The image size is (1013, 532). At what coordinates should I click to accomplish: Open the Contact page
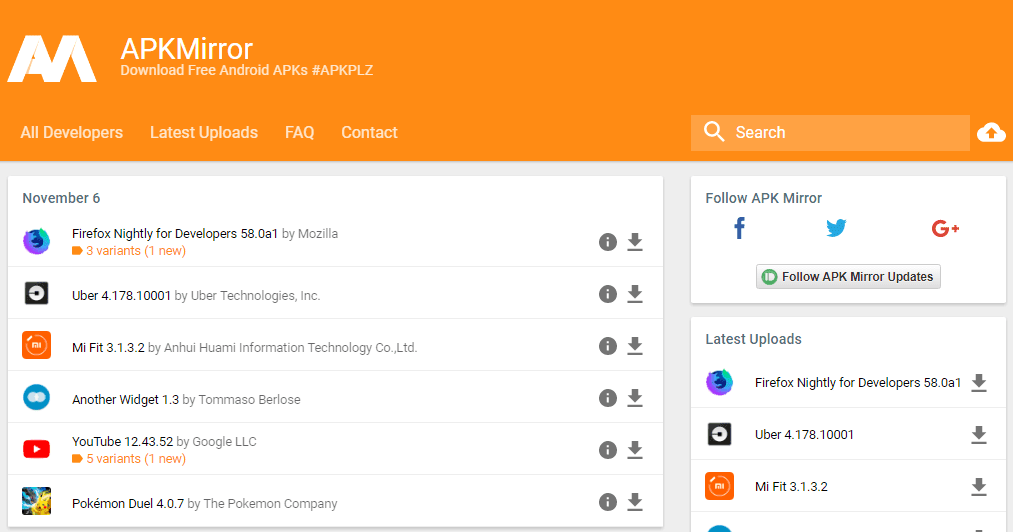[370, 133]
